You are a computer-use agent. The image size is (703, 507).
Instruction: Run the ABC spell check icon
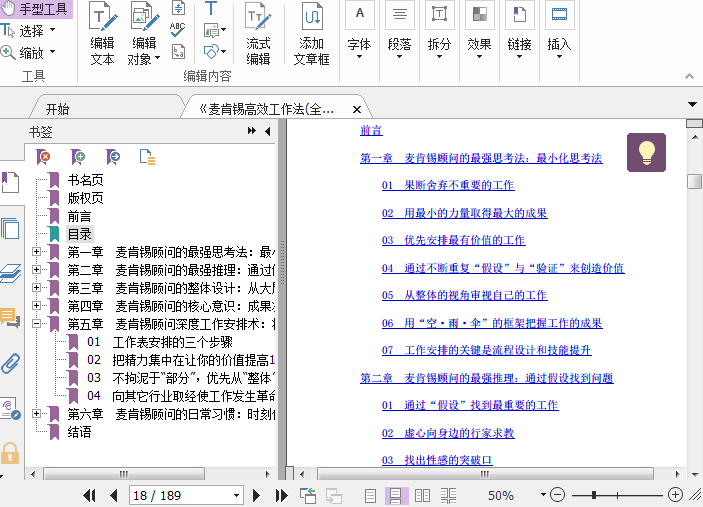pyautogui.click(x=178, y=30)
